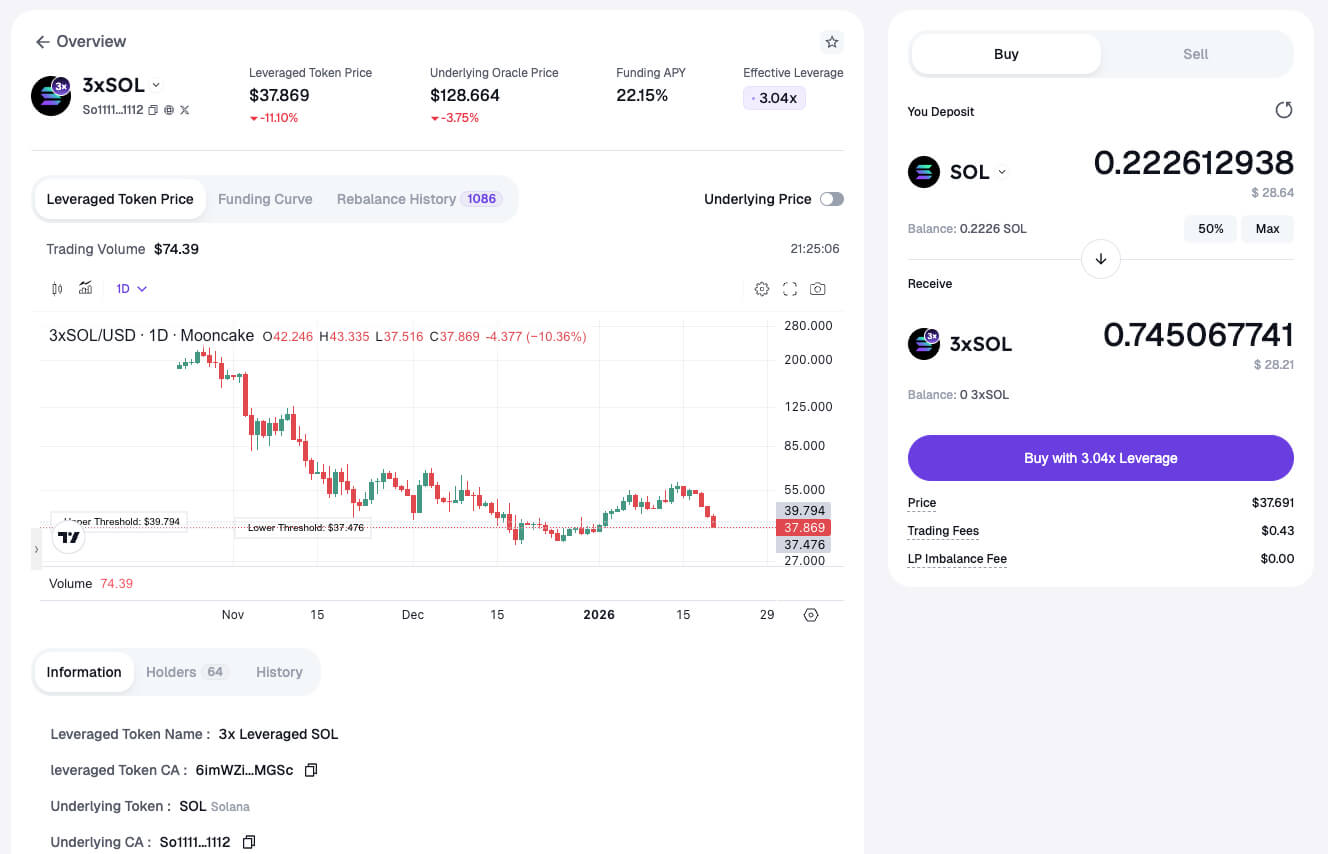Open the candlestick chart type selector

[57, 289]
